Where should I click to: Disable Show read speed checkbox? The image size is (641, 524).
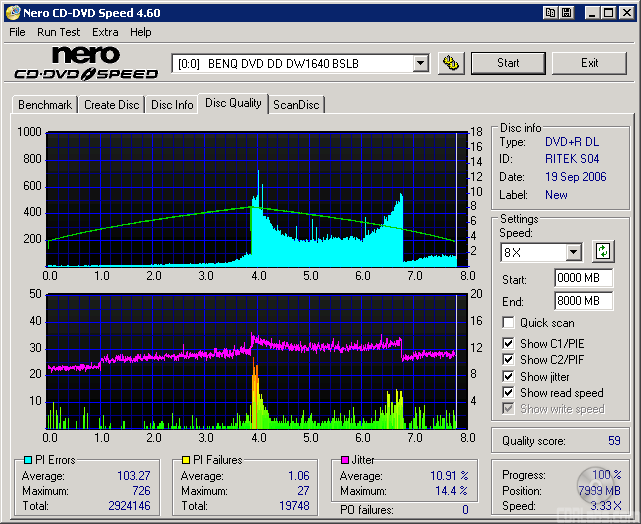pos(509,392)
